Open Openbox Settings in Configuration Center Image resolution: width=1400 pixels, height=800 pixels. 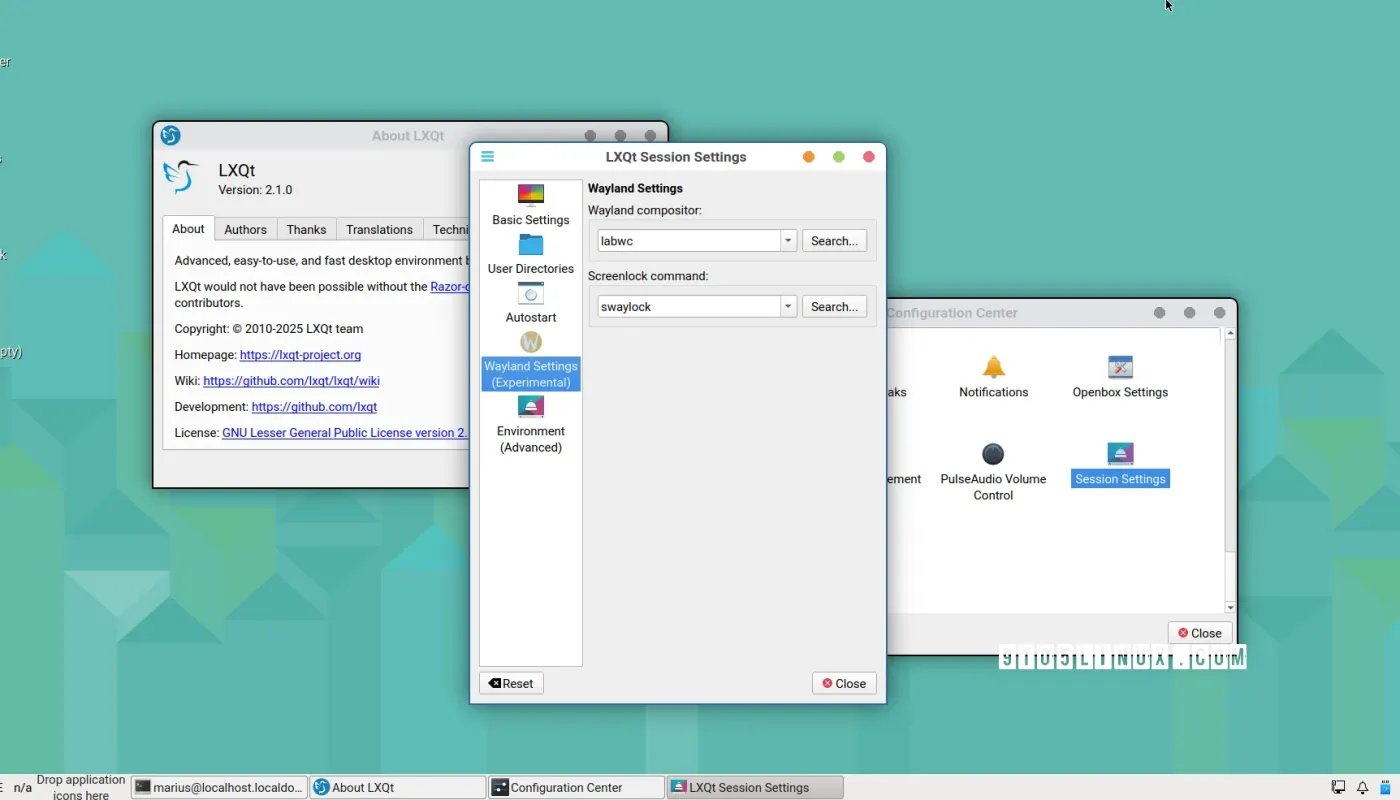click(1120, 377)
